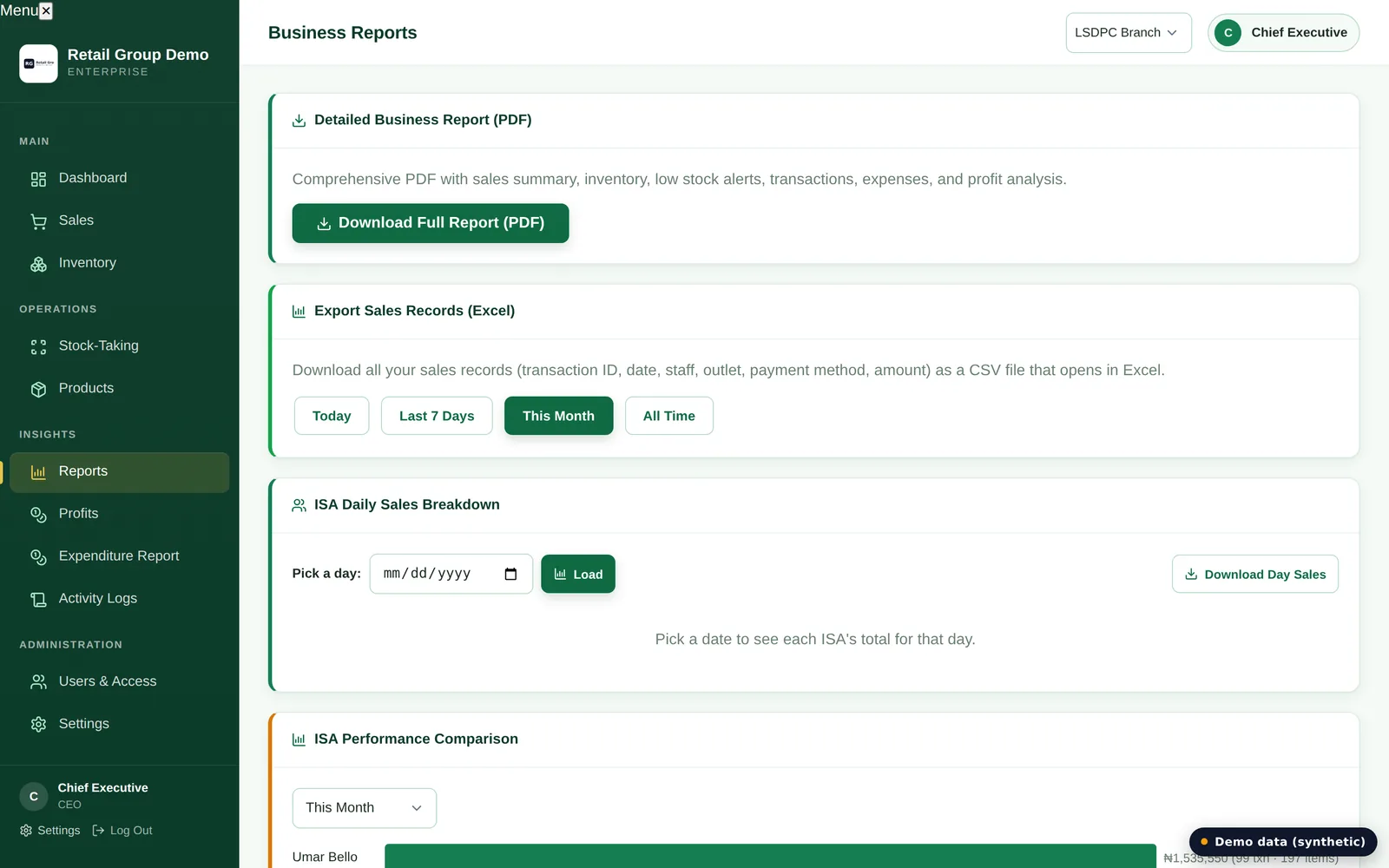Click the Load button
The image size is (1389, 868).
click(578, 574)
